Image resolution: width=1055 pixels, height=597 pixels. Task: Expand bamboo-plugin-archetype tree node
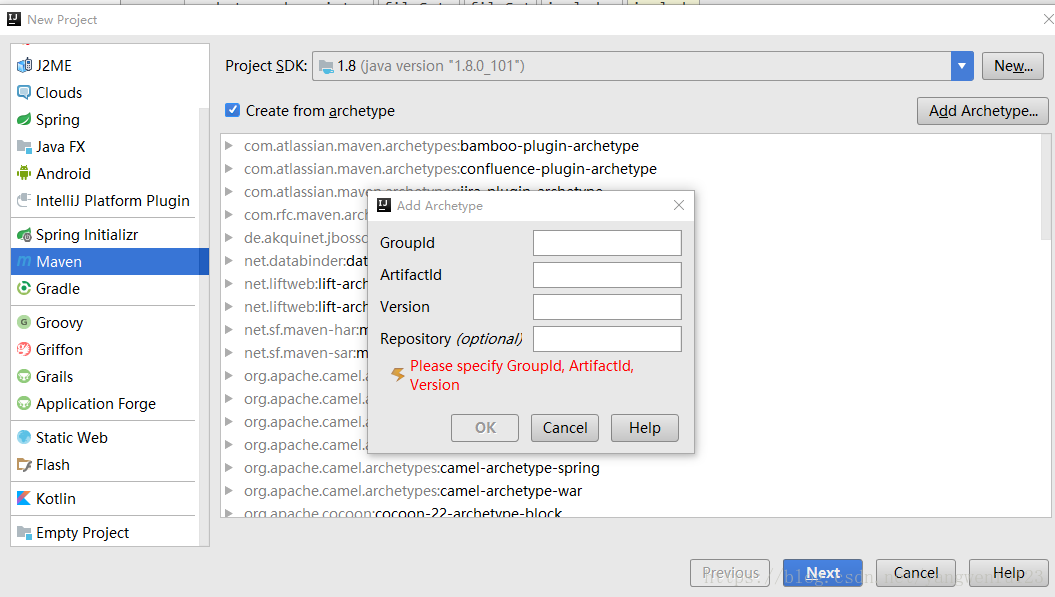[x=229, y=145]
